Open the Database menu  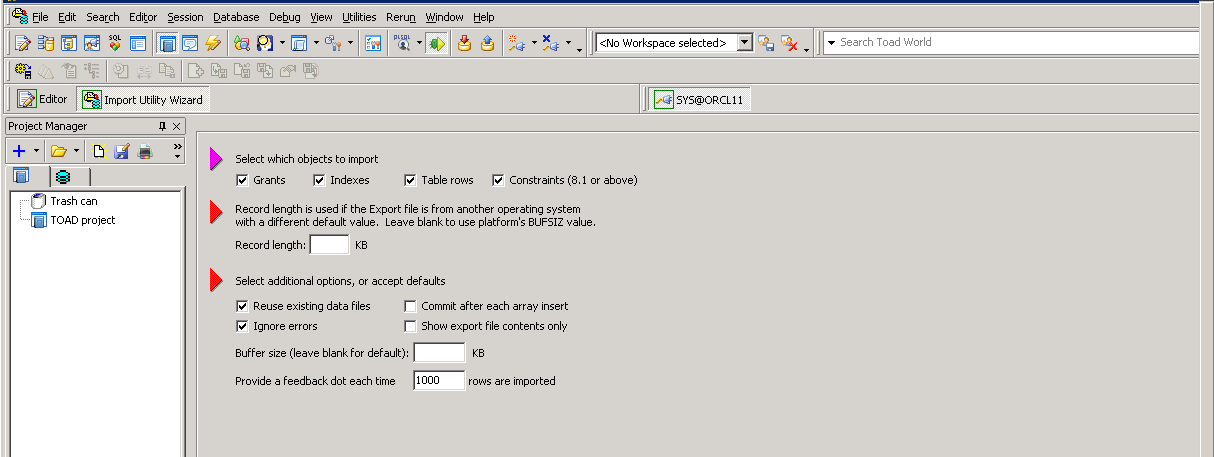[x=236, y=17]
